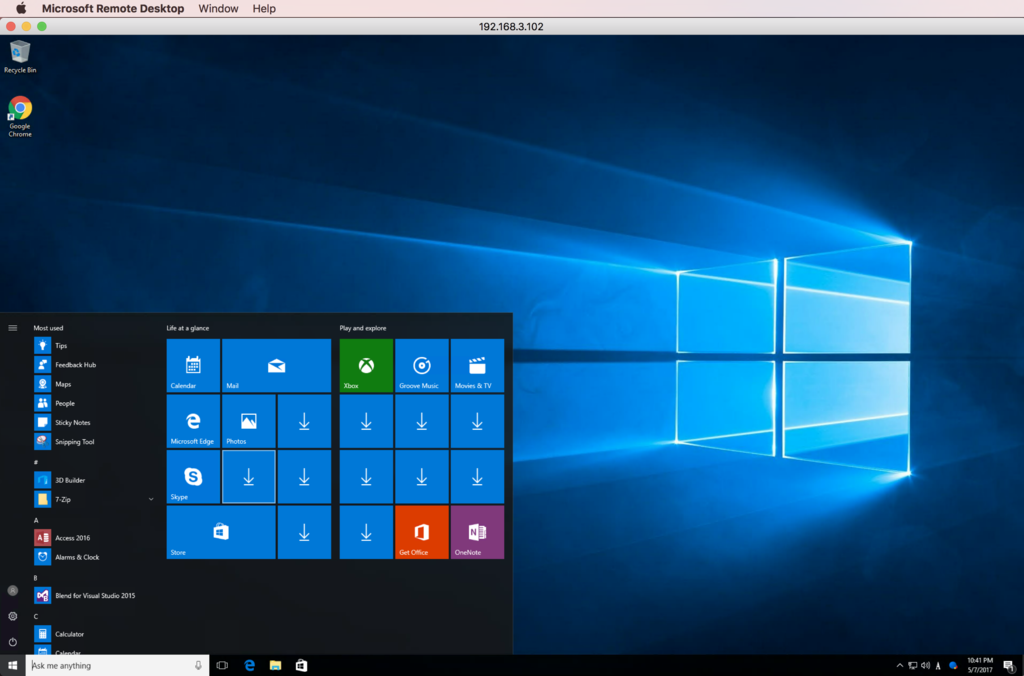Screen dimensions: 1024x676
Task: Open Settings gear in Start menu
Action: pos(12,616)
